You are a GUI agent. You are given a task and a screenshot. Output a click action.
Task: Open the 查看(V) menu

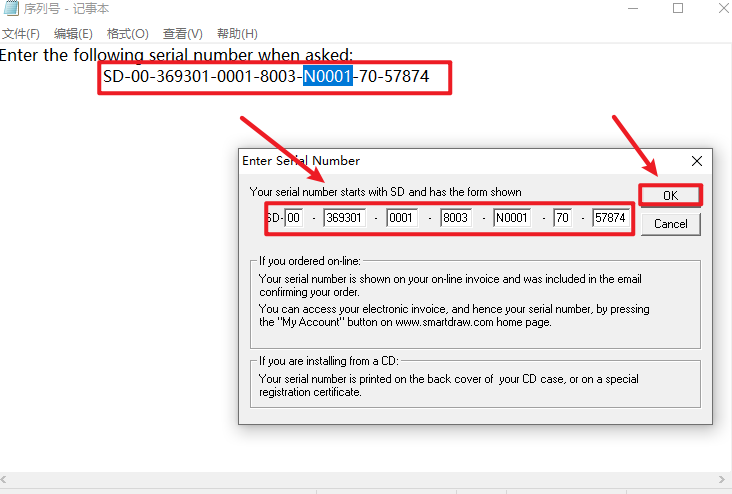181,34
